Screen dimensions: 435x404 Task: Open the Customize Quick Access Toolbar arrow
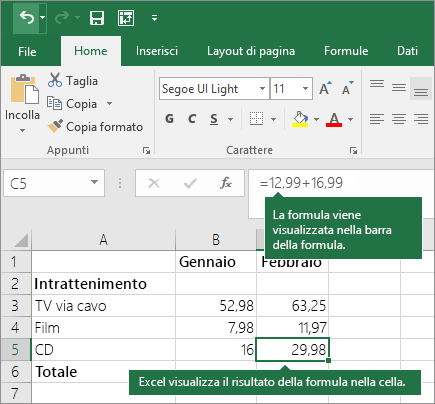154,18
